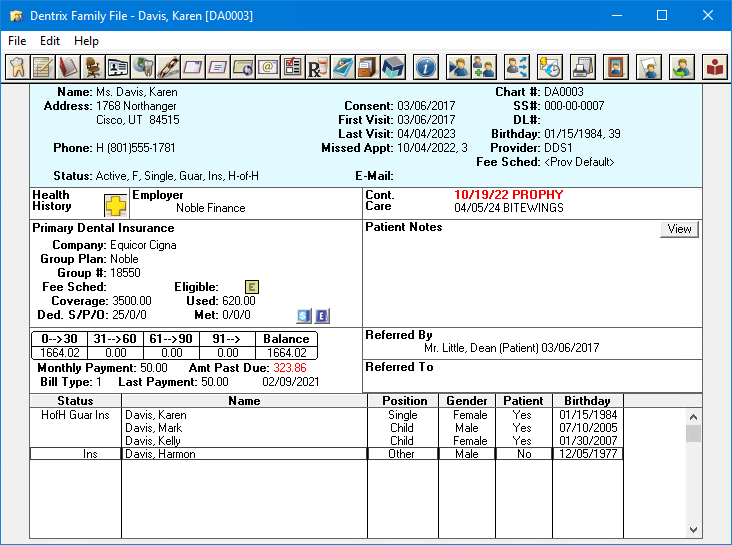The image size is (732, 545).
Task: Click the View button for Patient Notes
Action: (679, 229)
